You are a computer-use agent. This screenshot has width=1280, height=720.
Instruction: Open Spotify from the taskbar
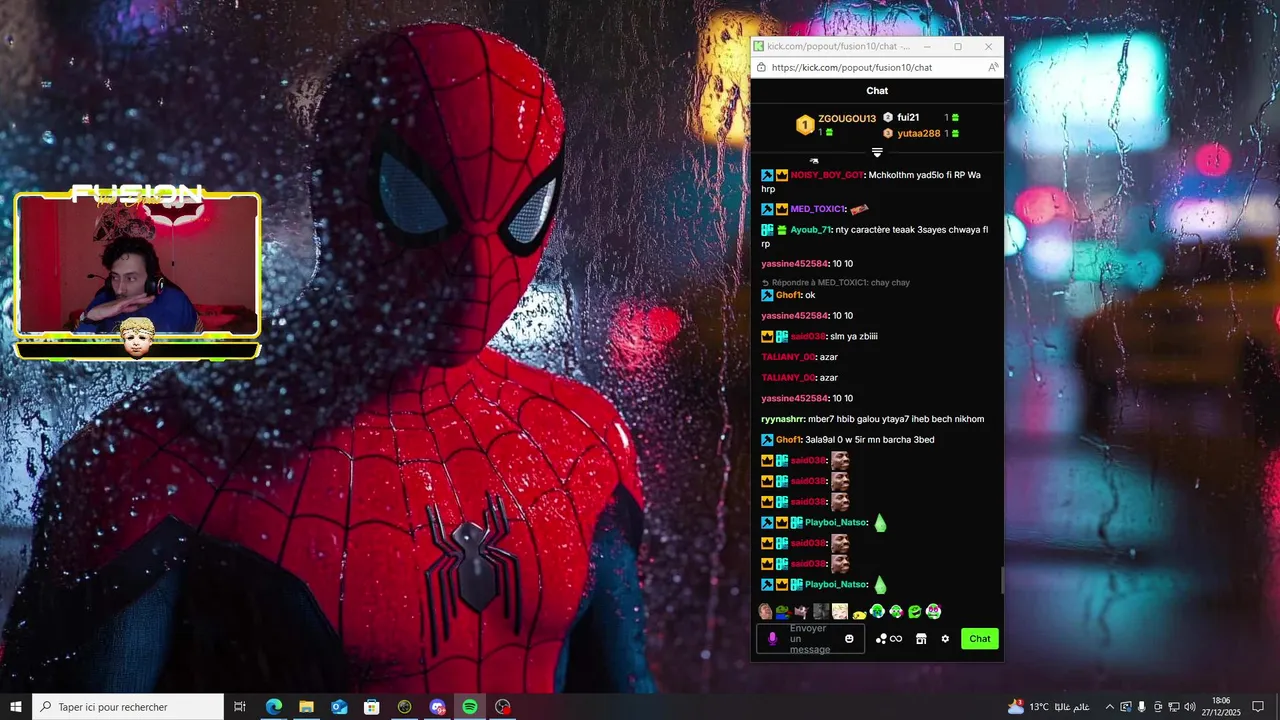click(470, 707)
